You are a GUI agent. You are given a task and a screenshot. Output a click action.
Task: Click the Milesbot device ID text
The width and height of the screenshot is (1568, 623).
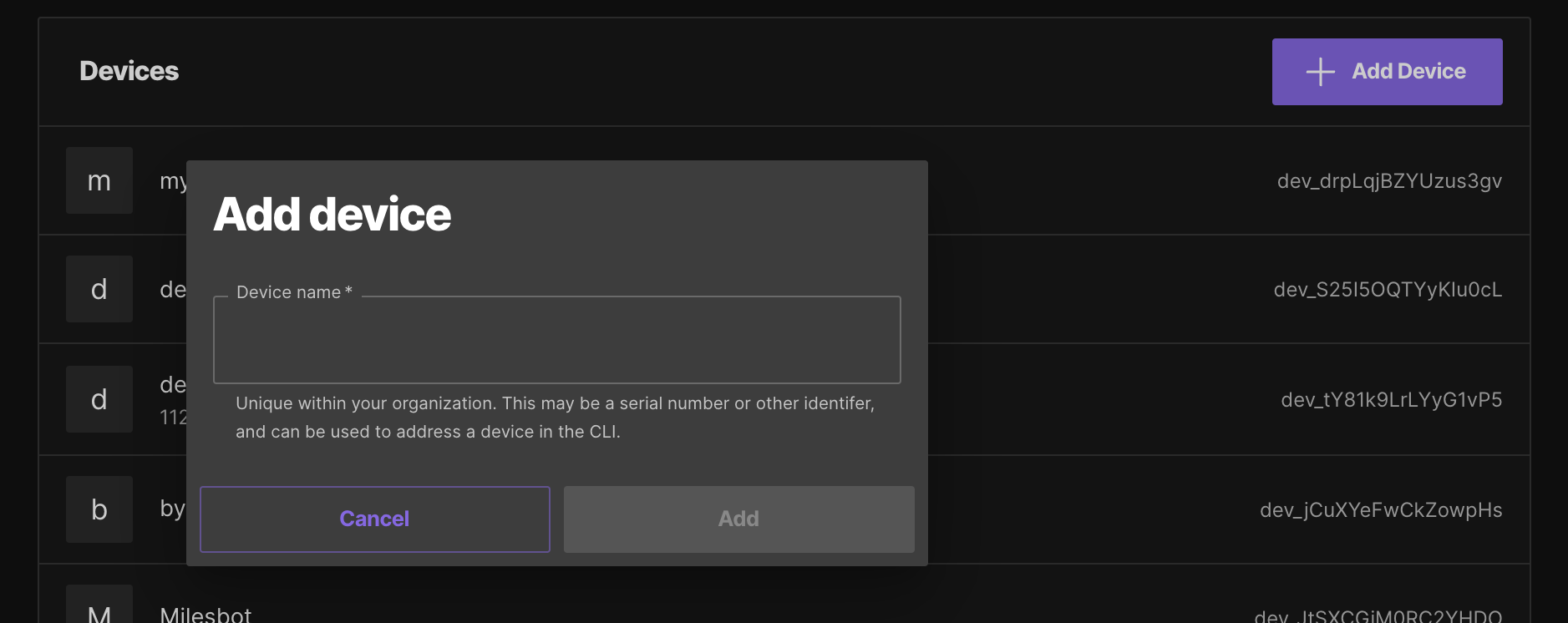(1378, 616)
